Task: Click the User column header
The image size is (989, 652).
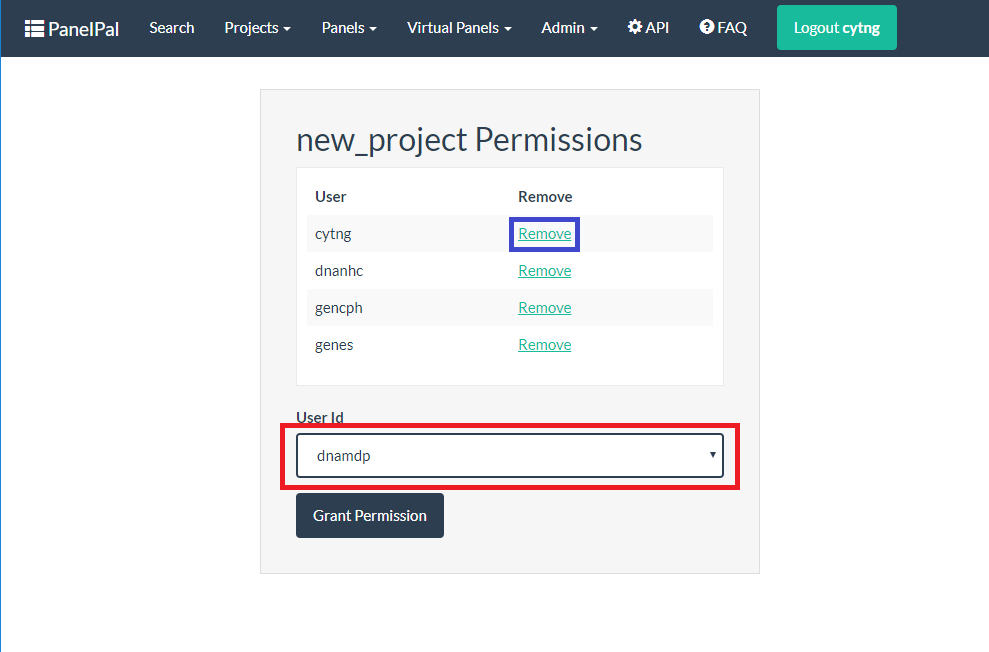Action: tap(331, 197)
